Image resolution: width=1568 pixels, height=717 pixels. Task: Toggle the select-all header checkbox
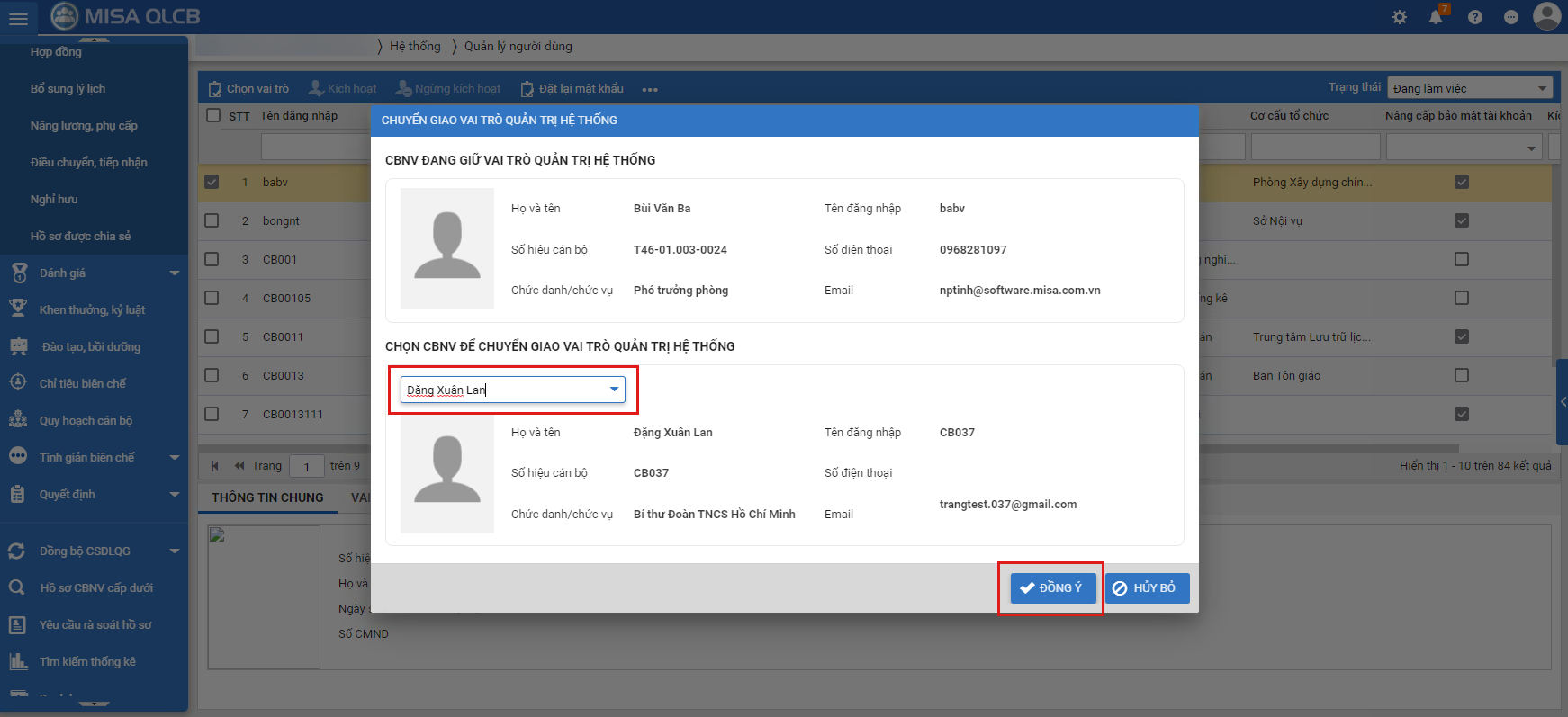(x=213, y=115)
